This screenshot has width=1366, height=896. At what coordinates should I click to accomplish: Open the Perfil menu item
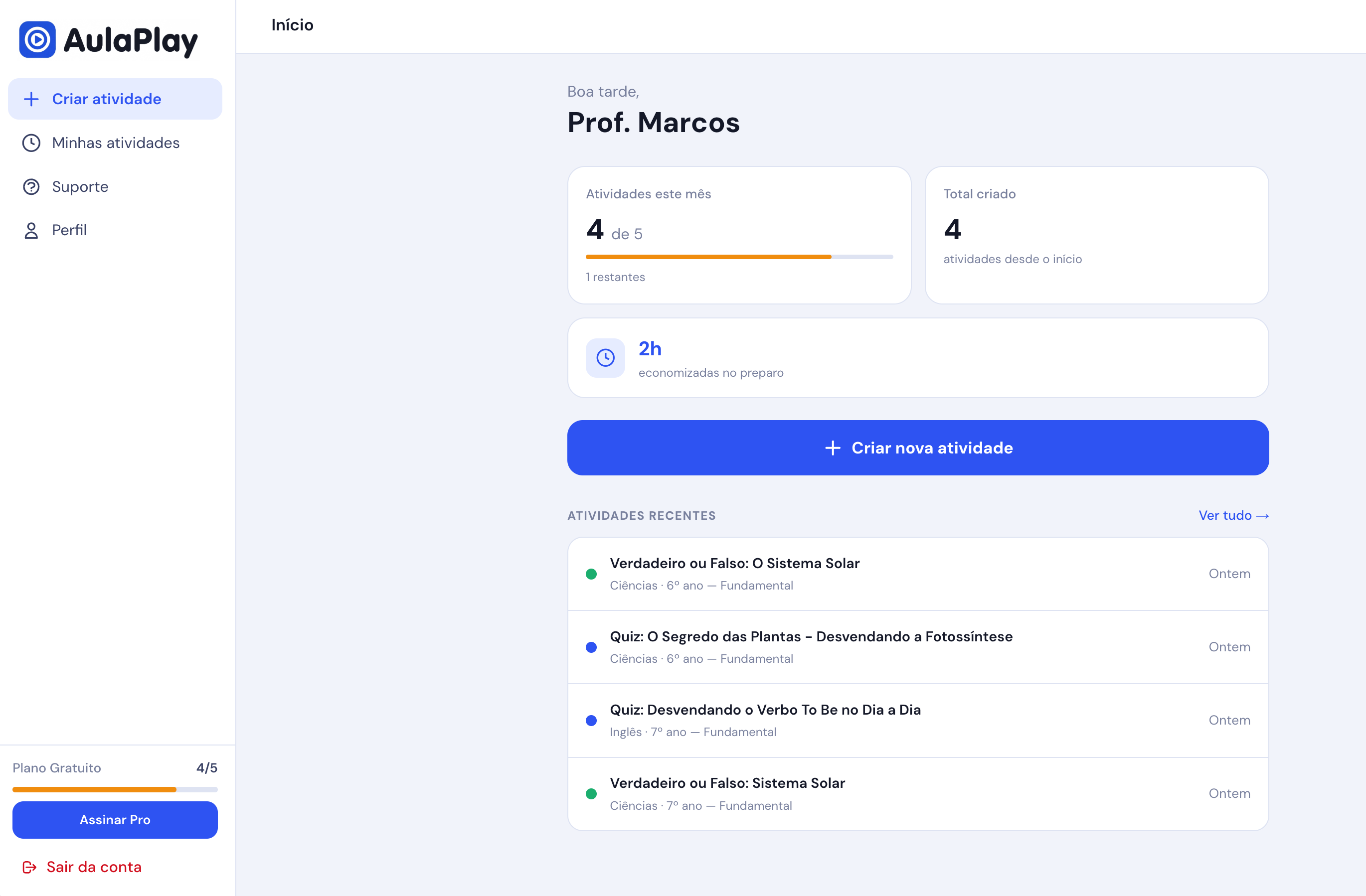(x=69, y=230)
